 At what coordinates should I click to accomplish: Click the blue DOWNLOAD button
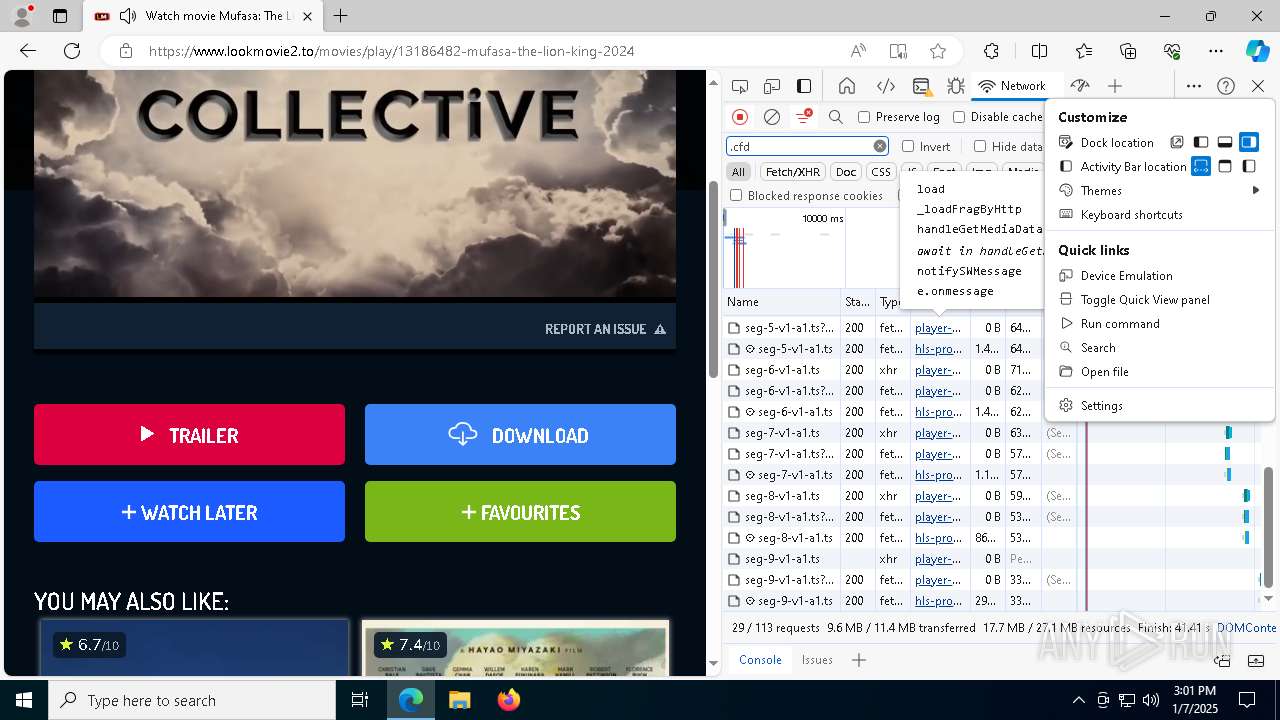click(520, 434)
